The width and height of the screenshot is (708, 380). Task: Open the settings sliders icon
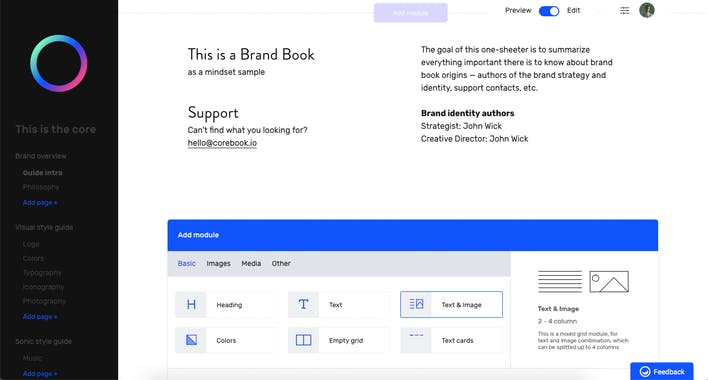[624, 10]
